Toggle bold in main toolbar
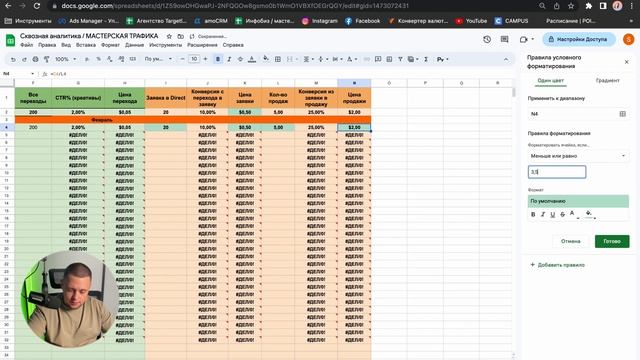This screenshot has width=640, height=360. (218, 59)
